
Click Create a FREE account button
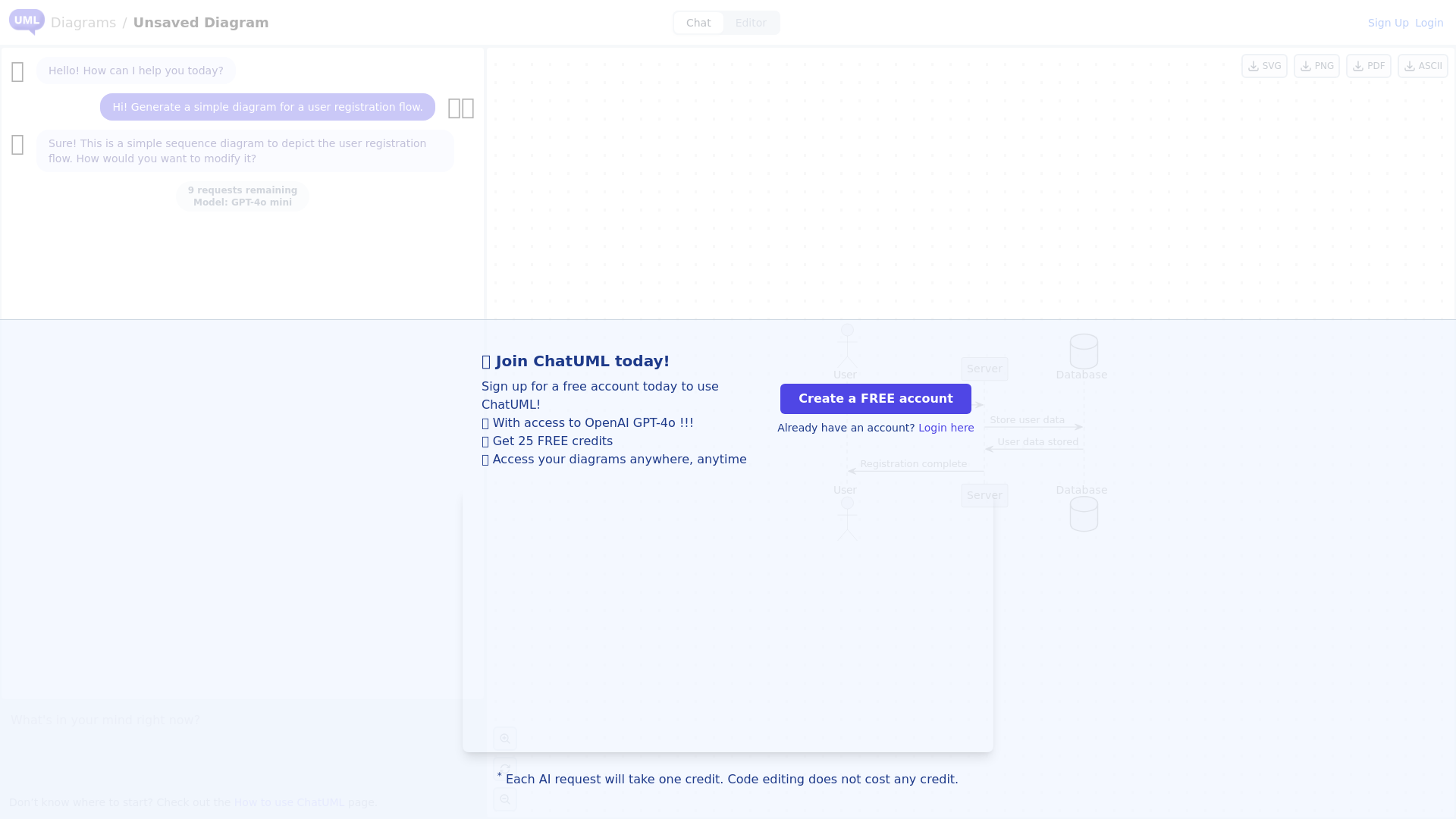[876, 399]
